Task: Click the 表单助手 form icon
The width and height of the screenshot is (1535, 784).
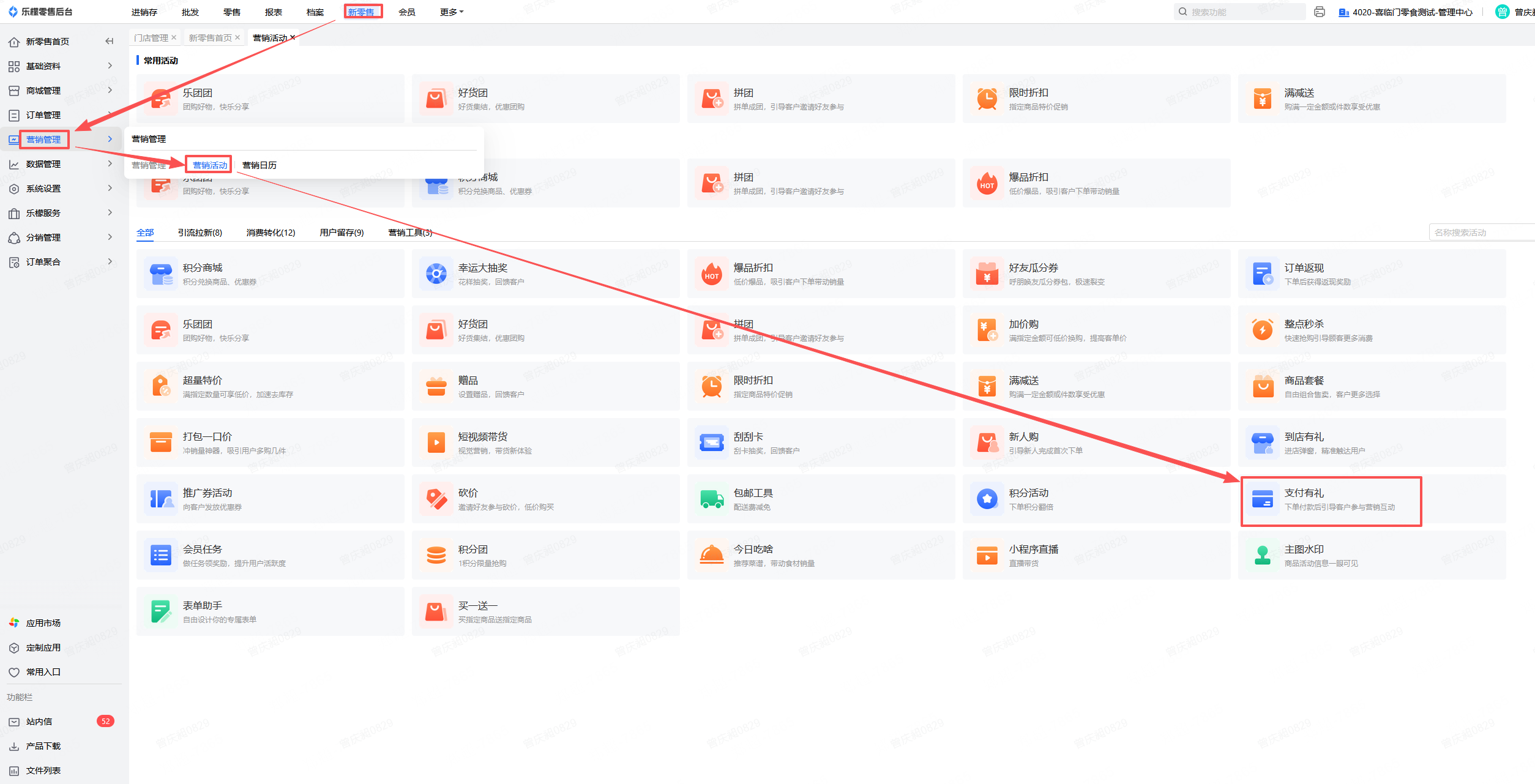Action: tap(160, 611)
